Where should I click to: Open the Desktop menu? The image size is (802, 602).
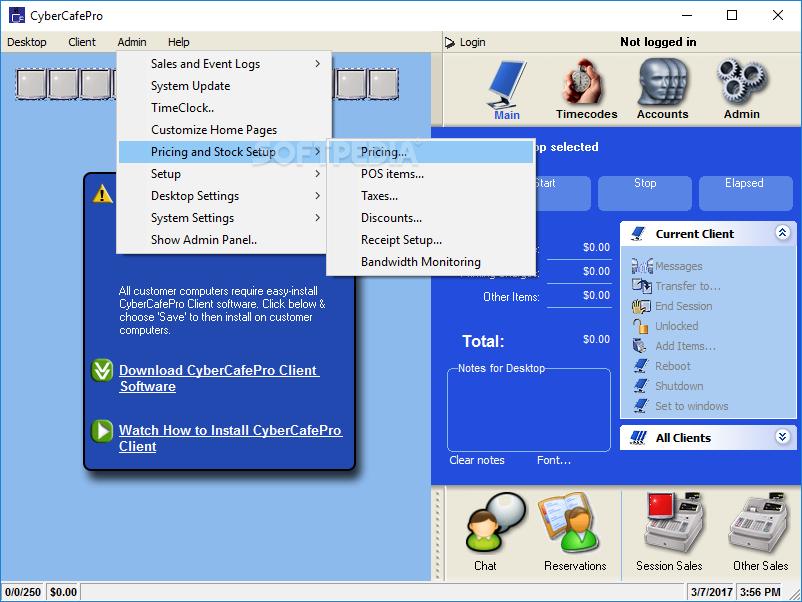27,42
